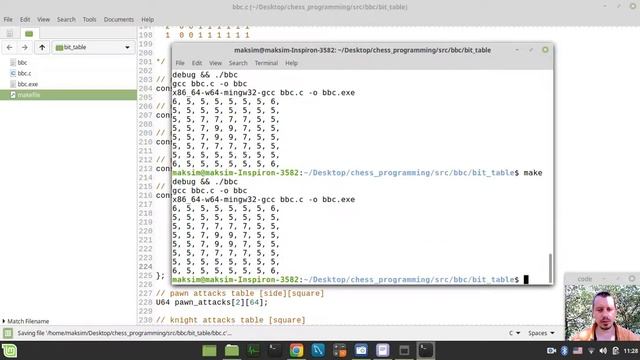
Task: Open Google Chrome from the taskbar
Action: point(296,350)
